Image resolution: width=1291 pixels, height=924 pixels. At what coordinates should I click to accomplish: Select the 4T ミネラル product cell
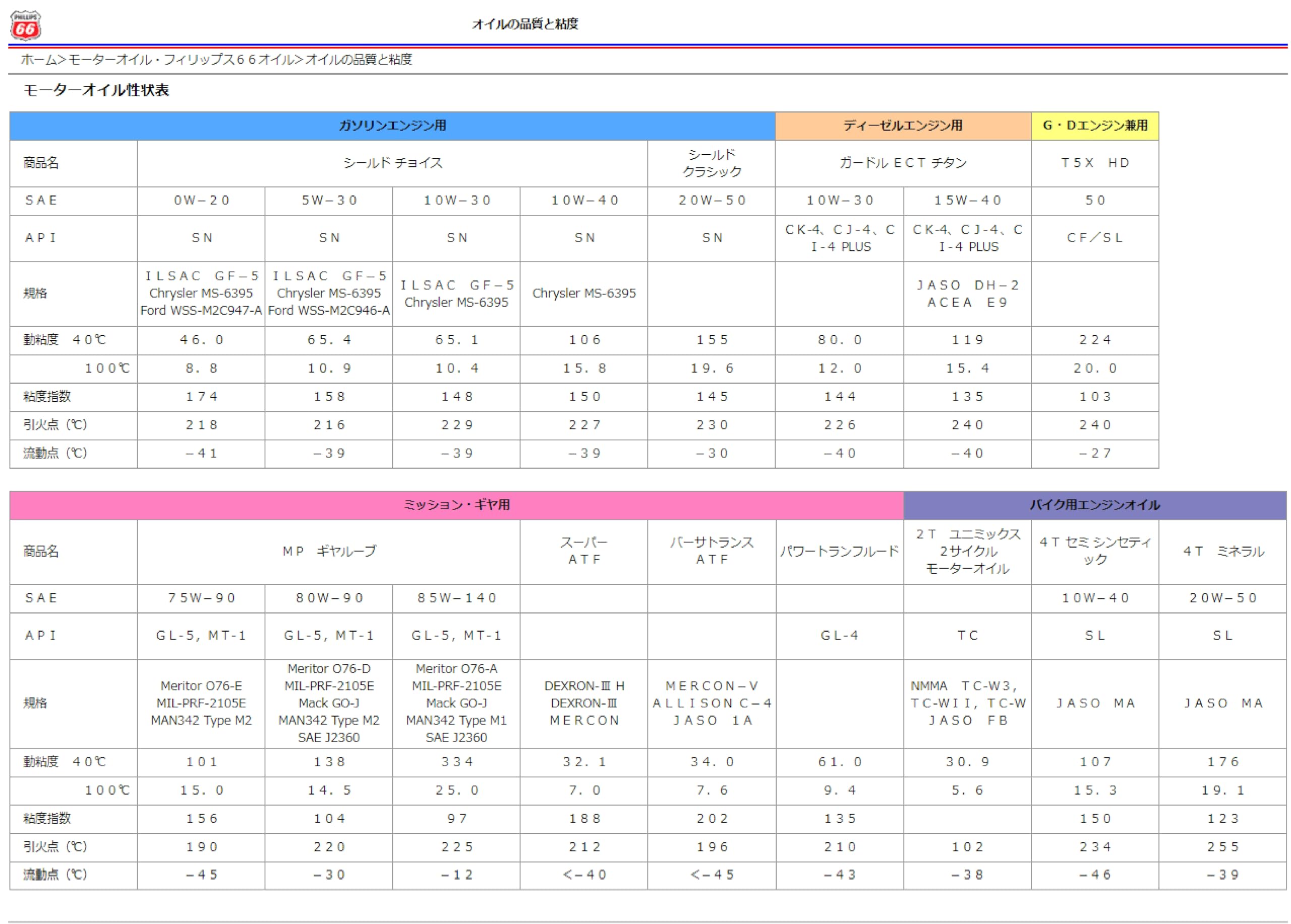click(1222, 551)
